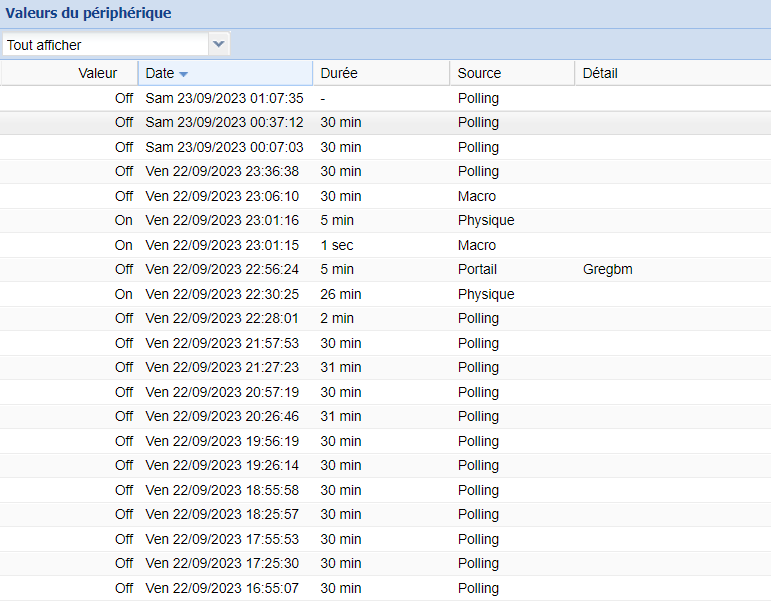
Task: Click 5 min duration in 22:56:24 row
Action: (337, 270)
